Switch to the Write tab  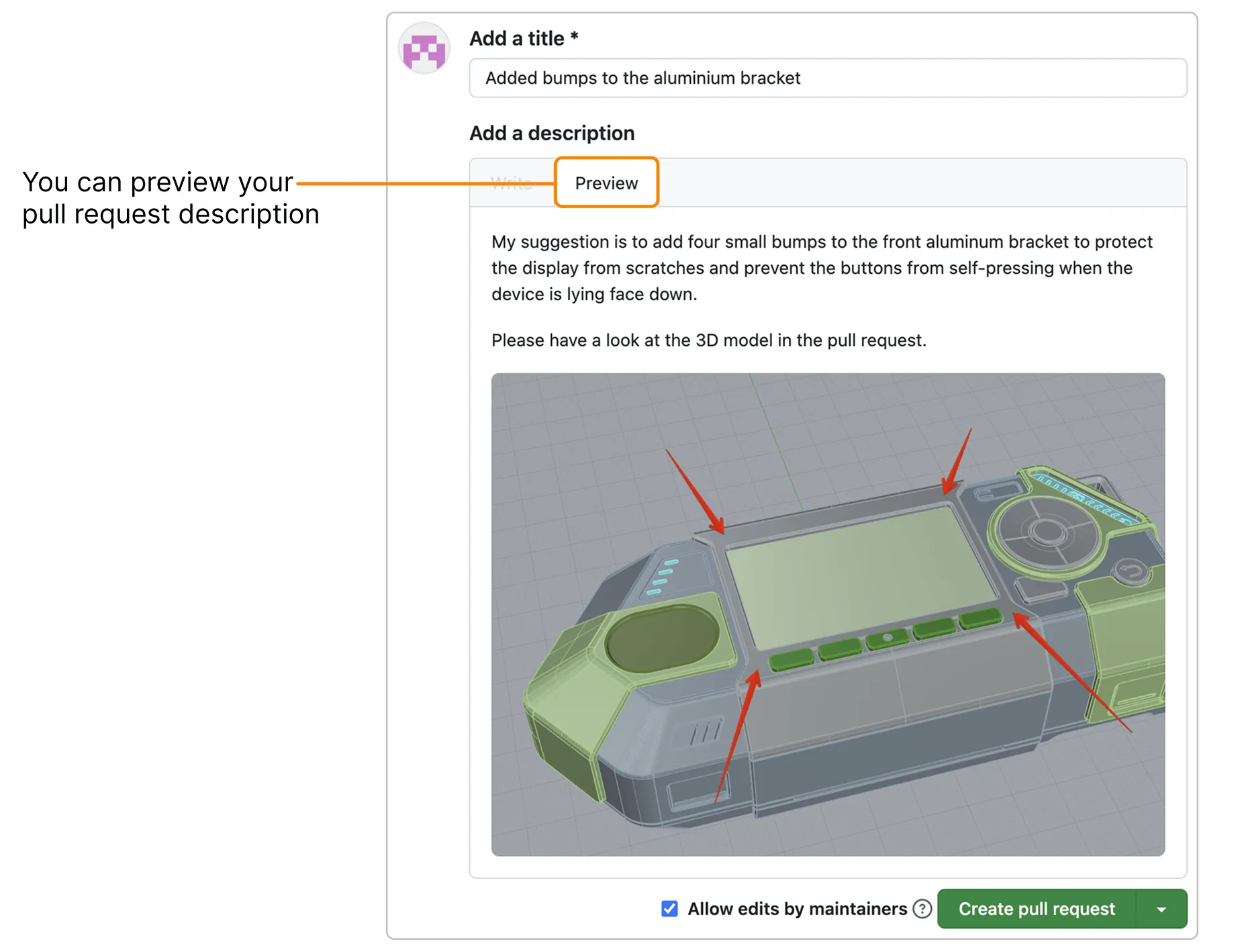pyautogui.click(x=512, y=183)
